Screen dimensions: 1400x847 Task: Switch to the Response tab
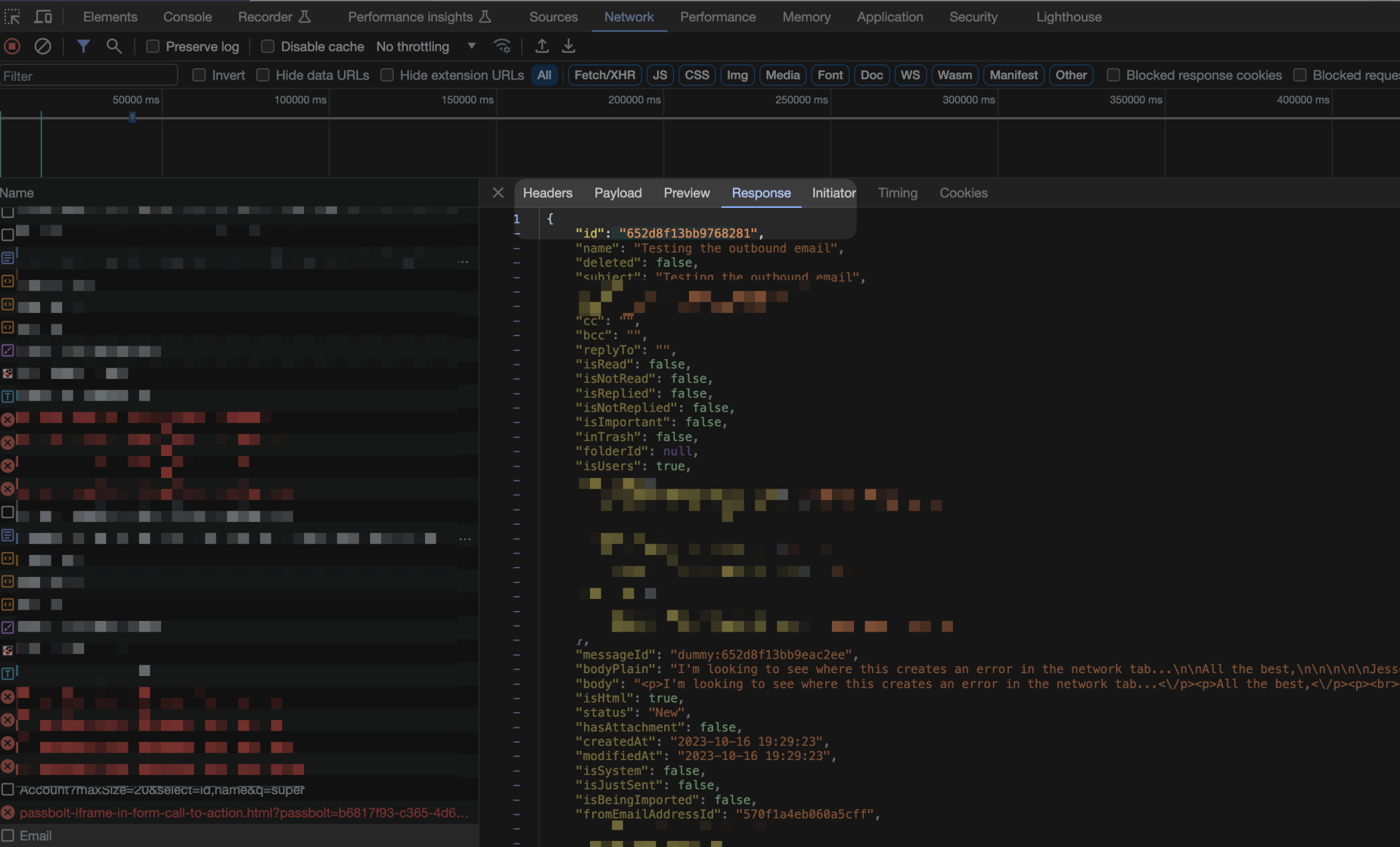(x=761, y=193)
